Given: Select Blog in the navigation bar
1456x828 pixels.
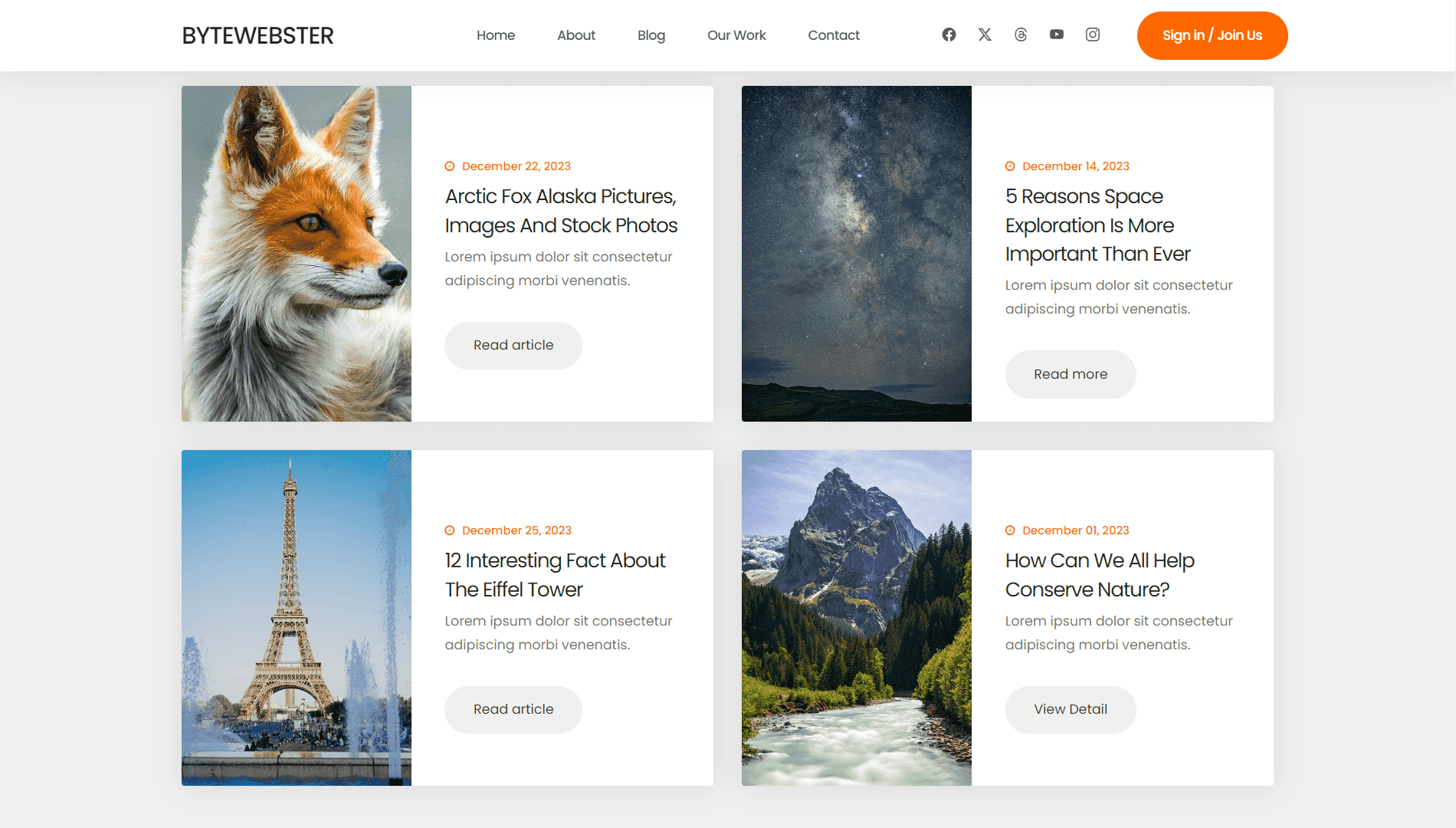Looking at the screenshot, I should click(x=651, y=35).
